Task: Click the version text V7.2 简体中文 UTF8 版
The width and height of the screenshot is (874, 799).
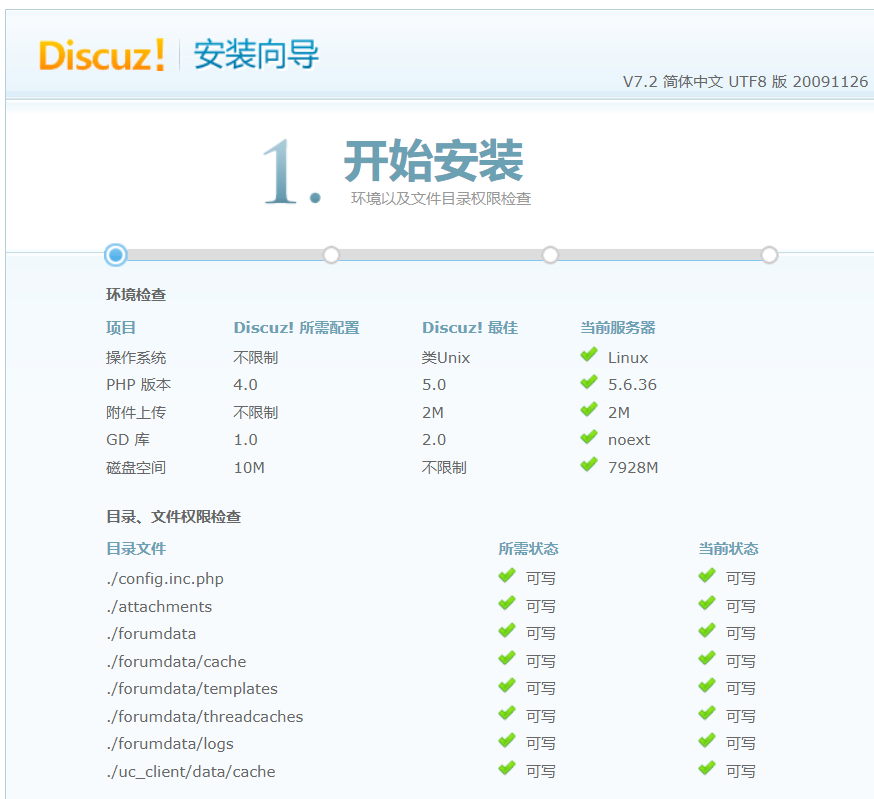Action: [705, 82]
